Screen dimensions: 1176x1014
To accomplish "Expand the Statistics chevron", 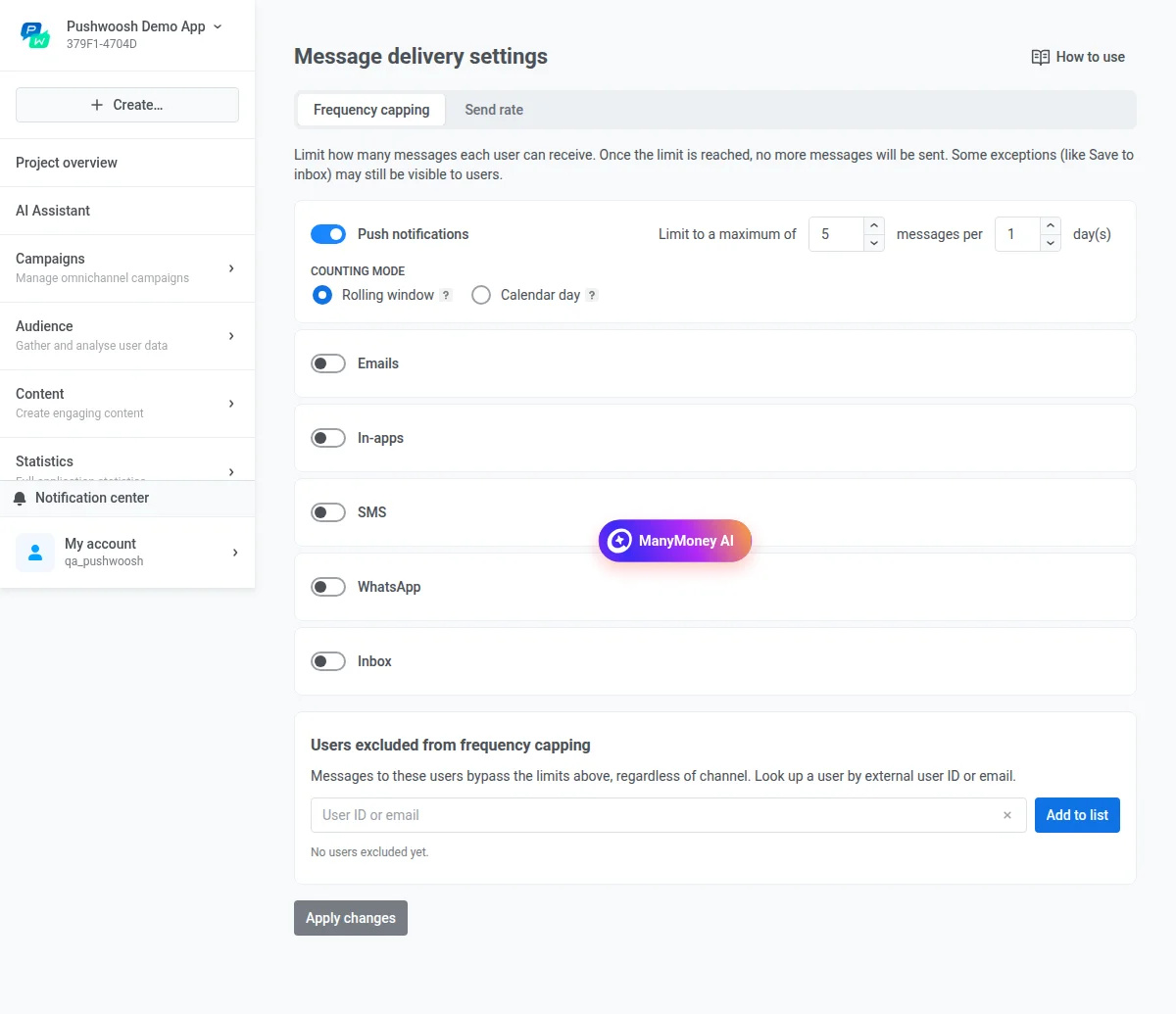I will tap(231, 471).
